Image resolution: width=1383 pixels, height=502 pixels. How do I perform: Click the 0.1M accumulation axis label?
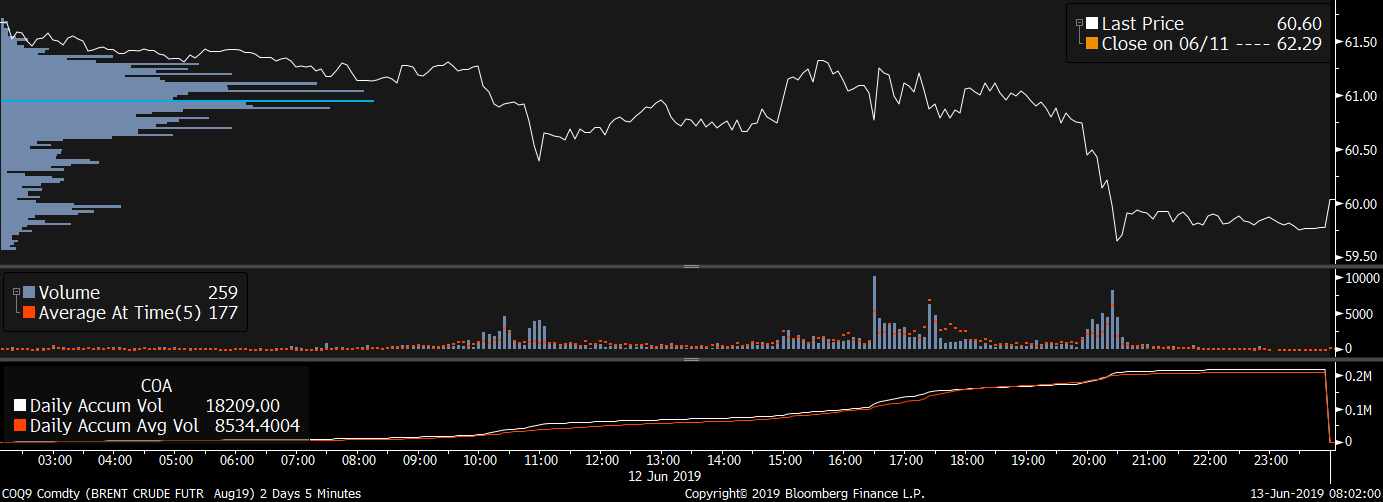[1359, 410]
